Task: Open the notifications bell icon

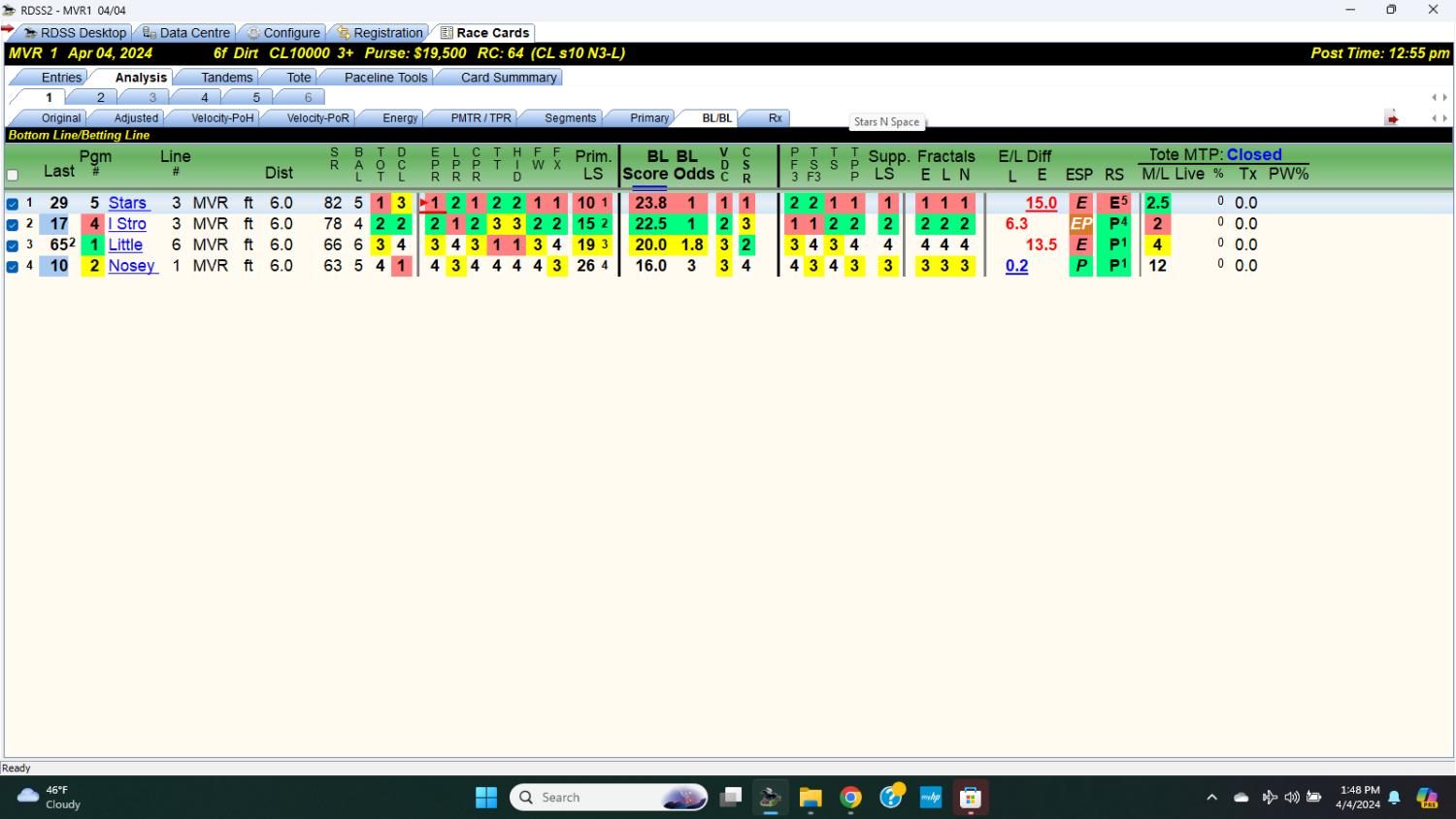Action: click(1394, 798)
